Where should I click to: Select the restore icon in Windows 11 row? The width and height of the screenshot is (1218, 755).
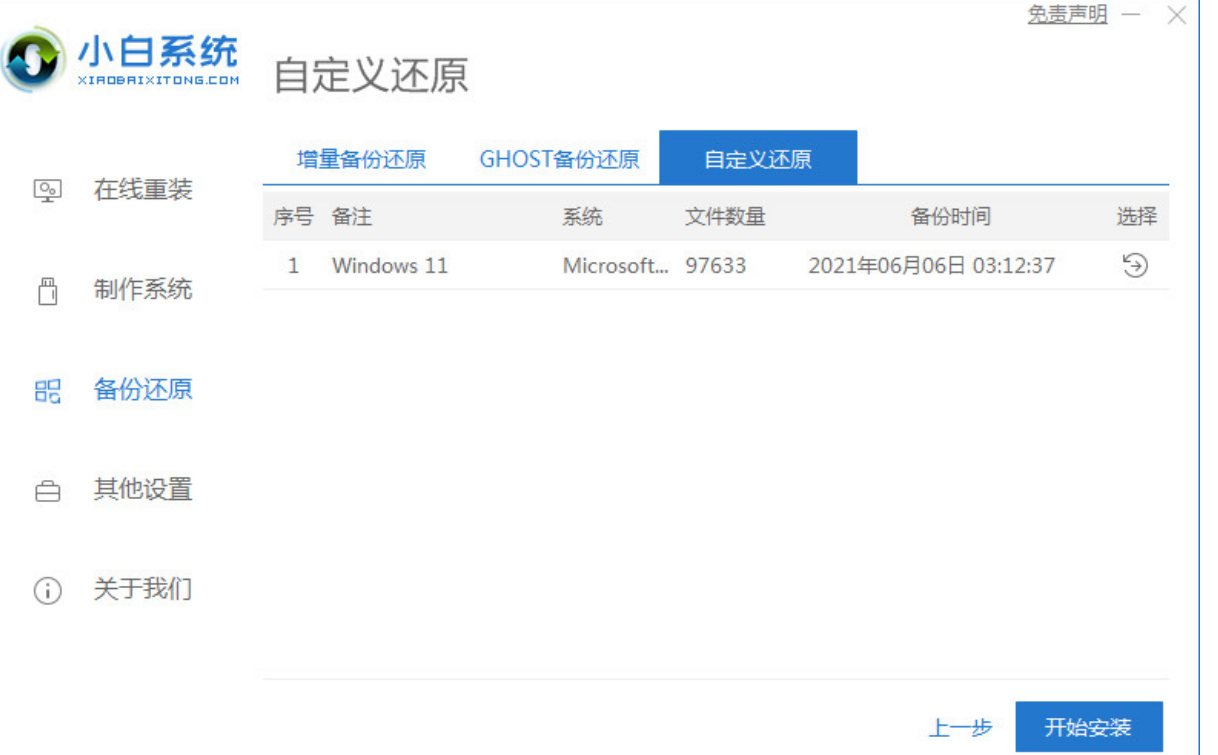click(x=1135, y=265)
